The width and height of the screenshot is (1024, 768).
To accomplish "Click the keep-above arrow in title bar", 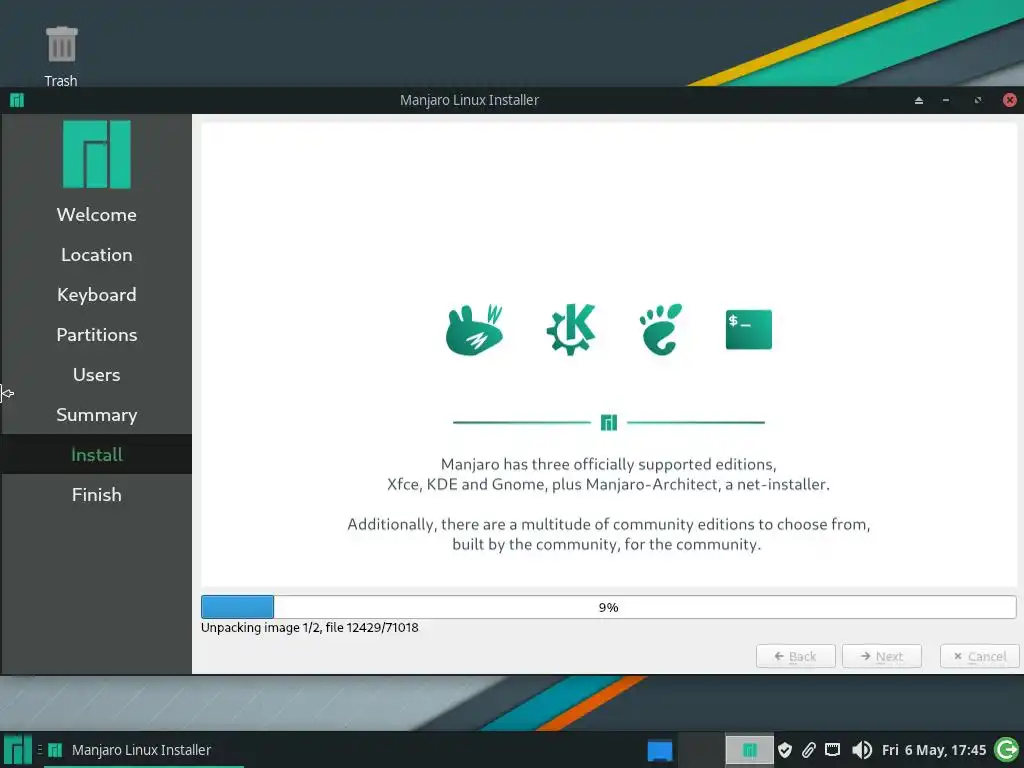I will click(x=919, y=100).
